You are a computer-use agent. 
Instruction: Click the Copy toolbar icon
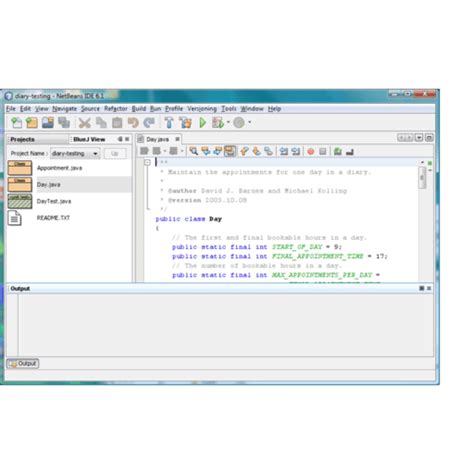(x=101, y=123)
